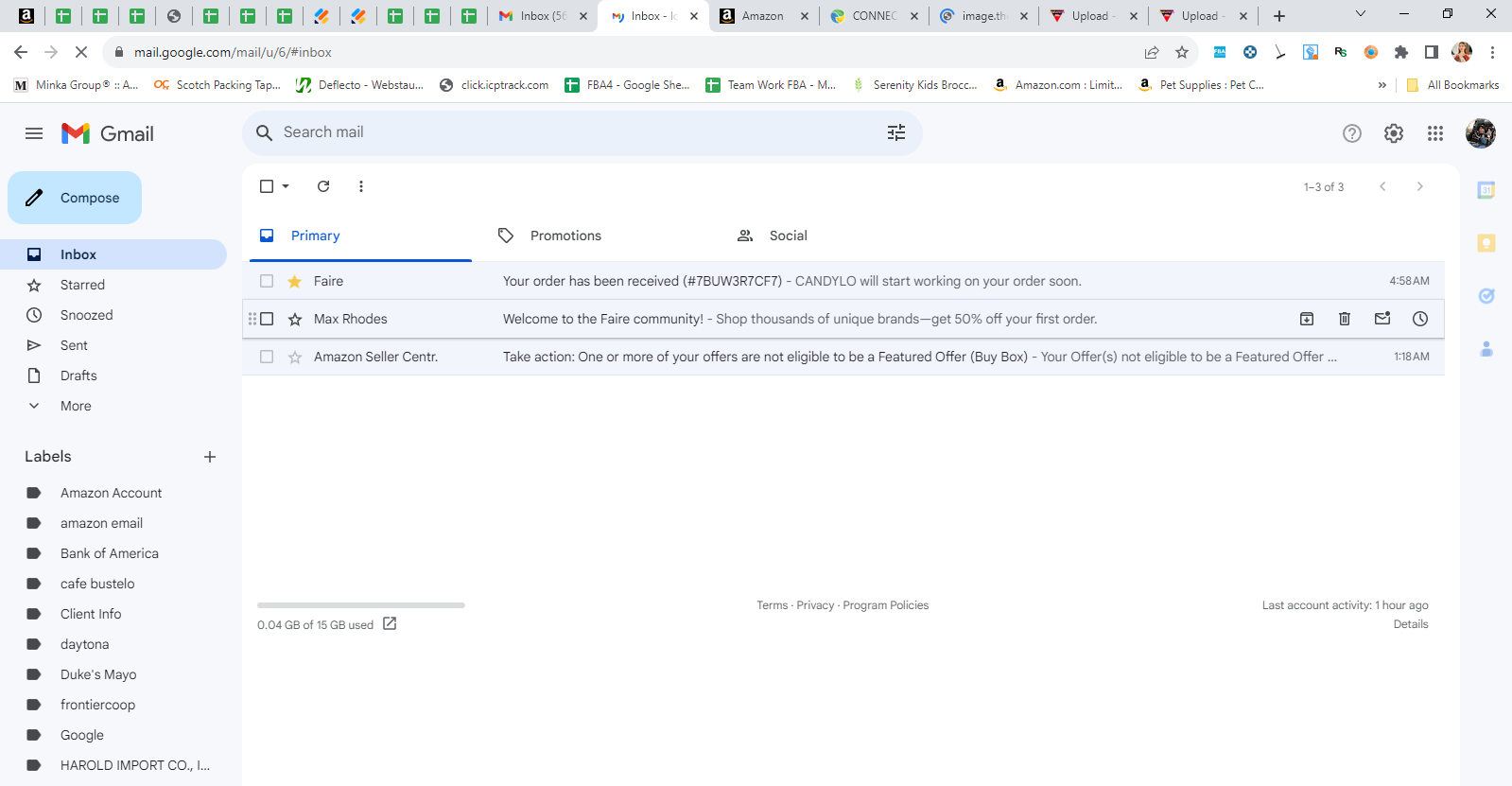Image resolution: width=1512 pixels, height=786 pixels.
Task: Archive the Max Rhodes email
Action: [x=1307, y=319]
